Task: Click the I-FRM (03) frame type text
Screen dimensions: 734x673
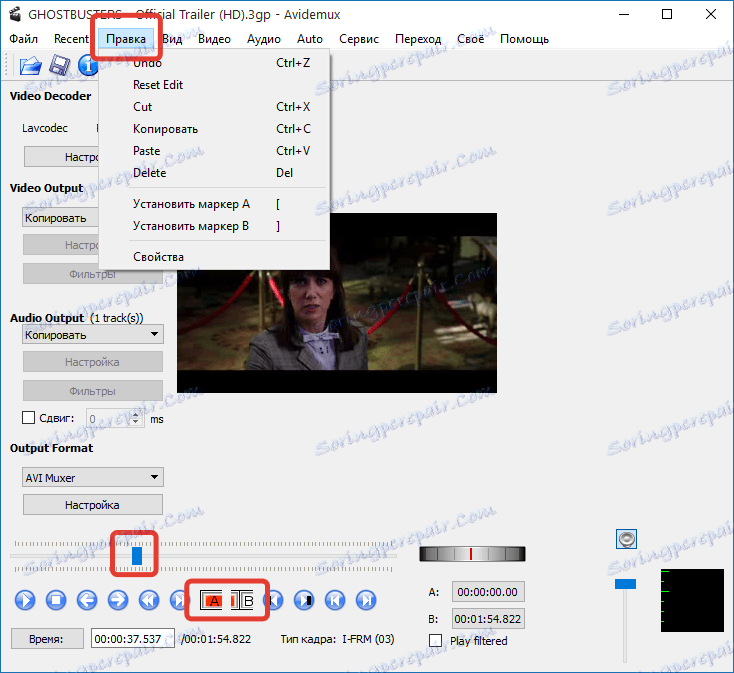Action: tap(368, 639)
